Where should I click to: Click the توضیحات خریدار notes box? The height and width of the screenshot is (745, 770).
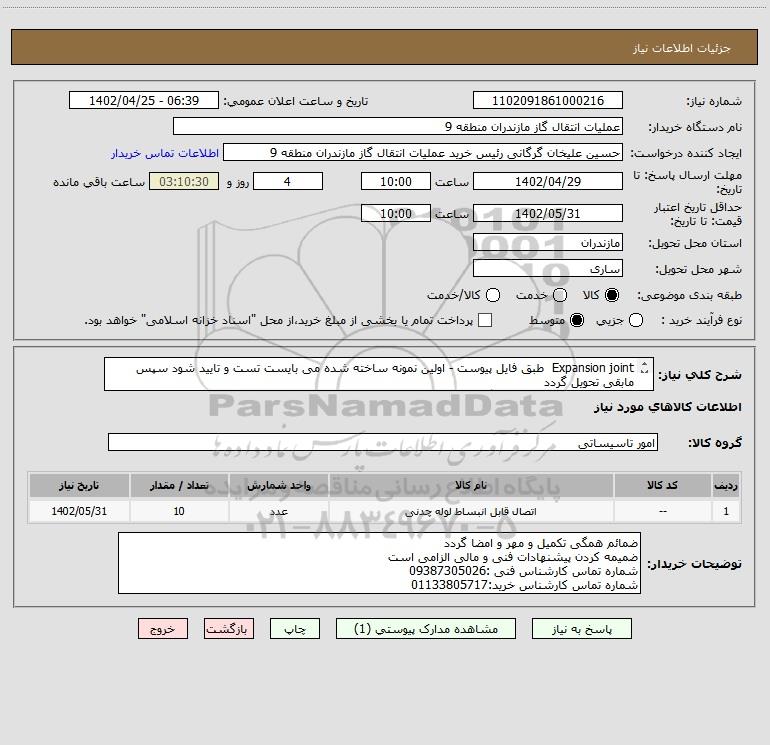[x=379, y=563]
